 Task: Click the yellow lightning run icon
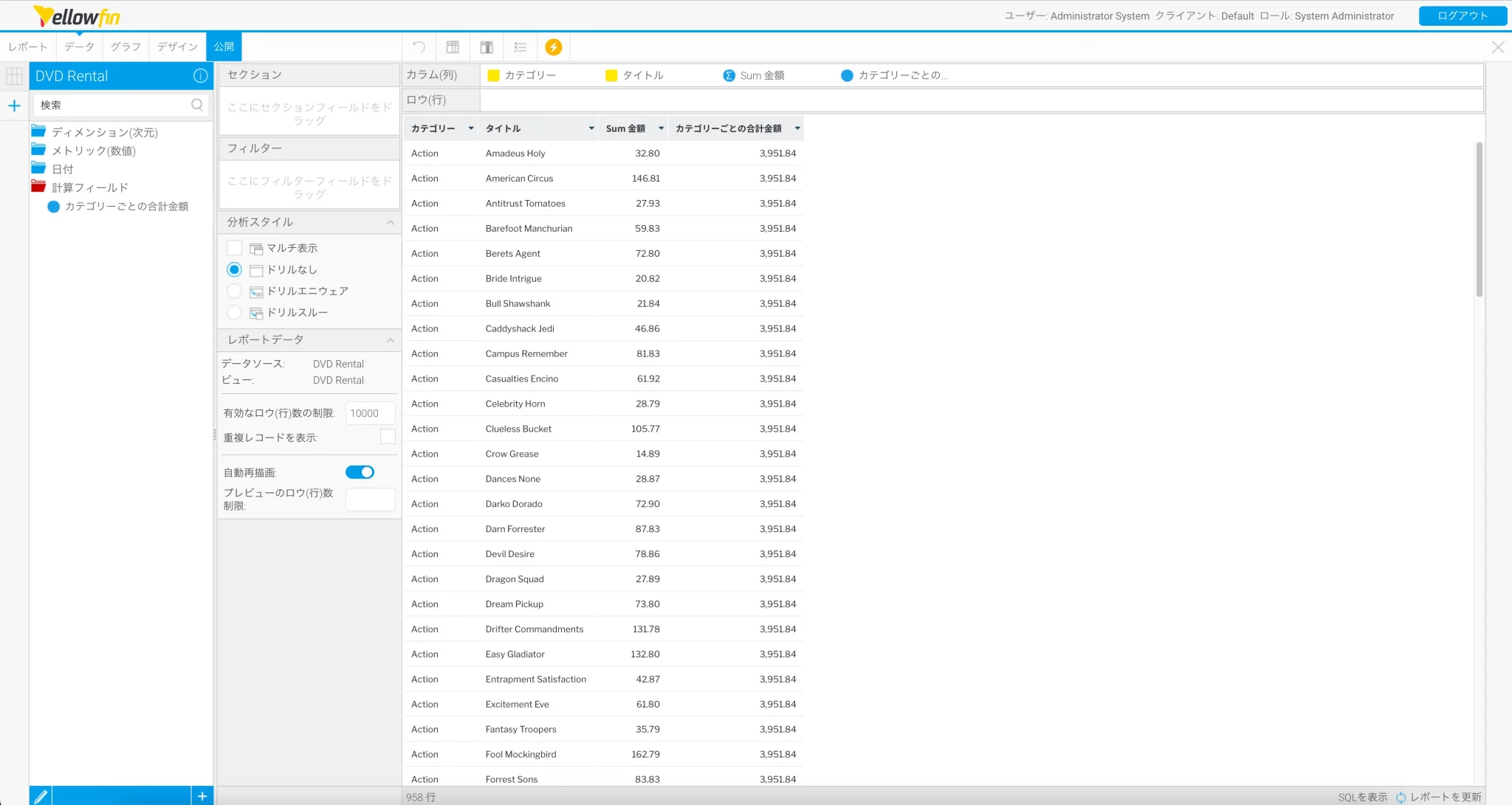tap(554, 46)
